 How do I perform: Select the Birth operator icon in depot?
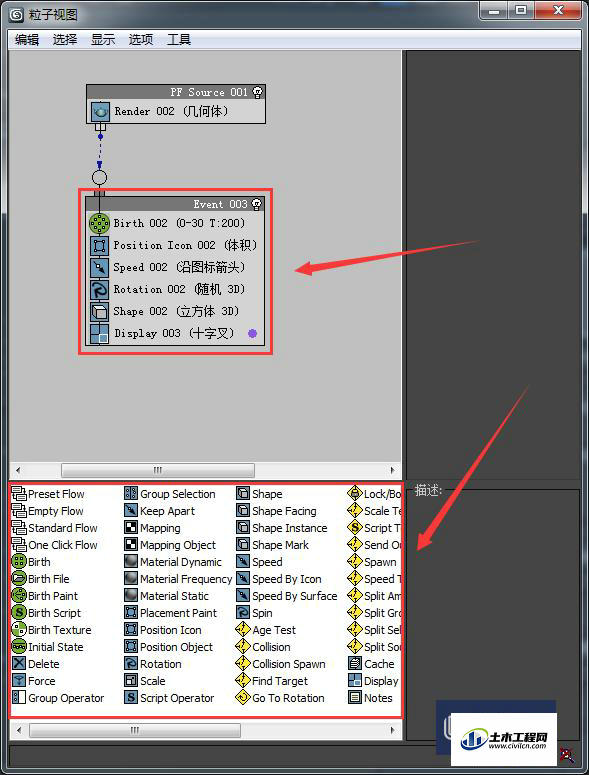point(19,562)
